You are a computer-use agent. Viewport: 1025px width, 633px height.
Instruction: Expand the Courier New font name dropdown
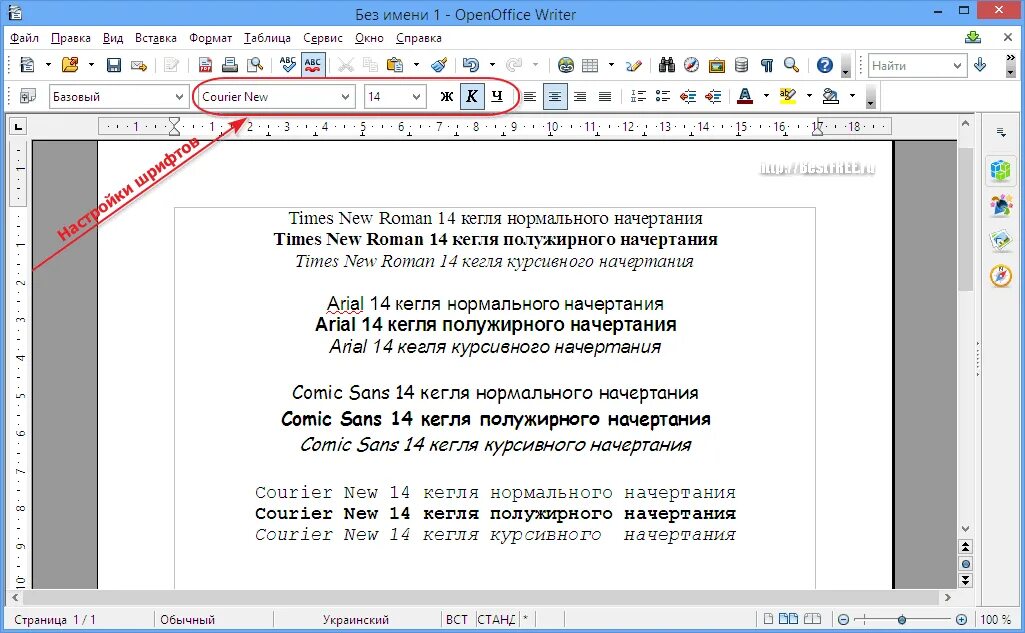(x=345, y=97)
